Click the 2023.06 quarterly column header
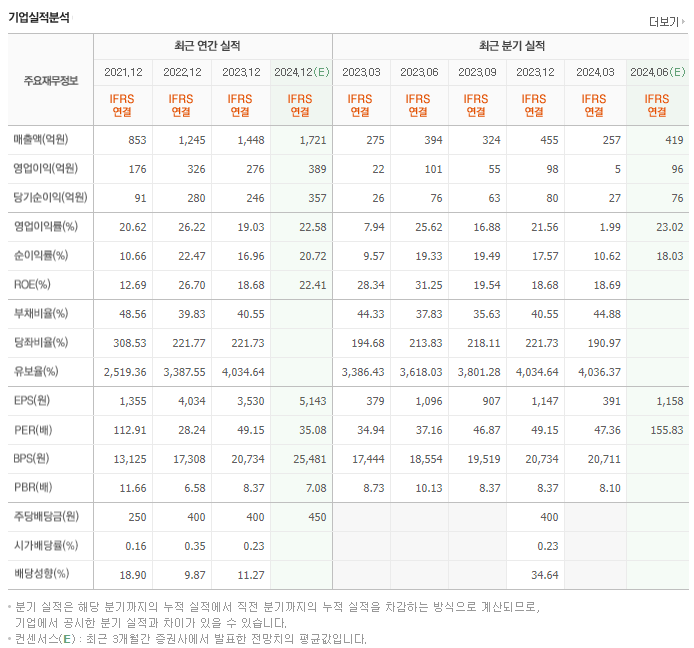 (x=419, y=72)
